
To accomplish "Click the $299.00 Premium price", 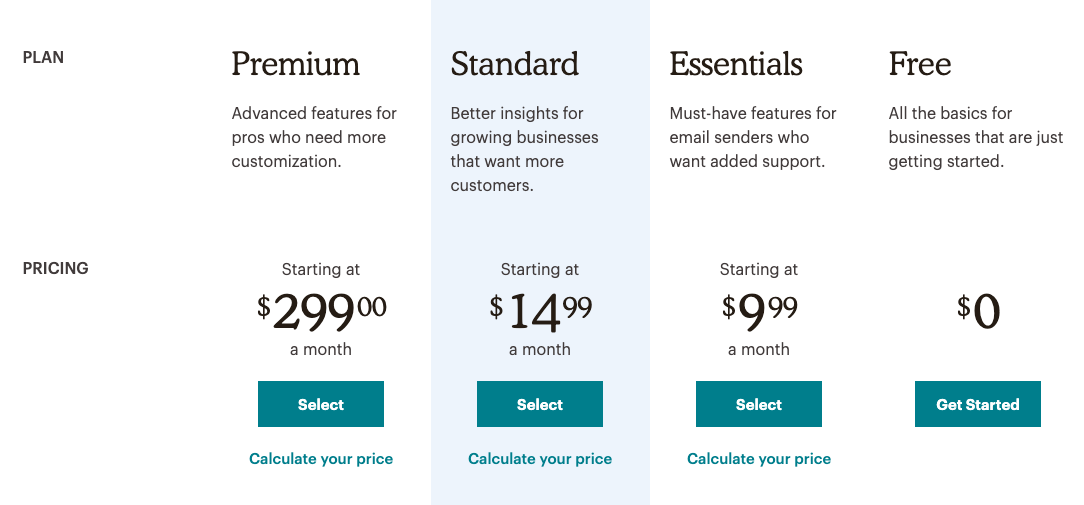I will [x=321, y=311].
